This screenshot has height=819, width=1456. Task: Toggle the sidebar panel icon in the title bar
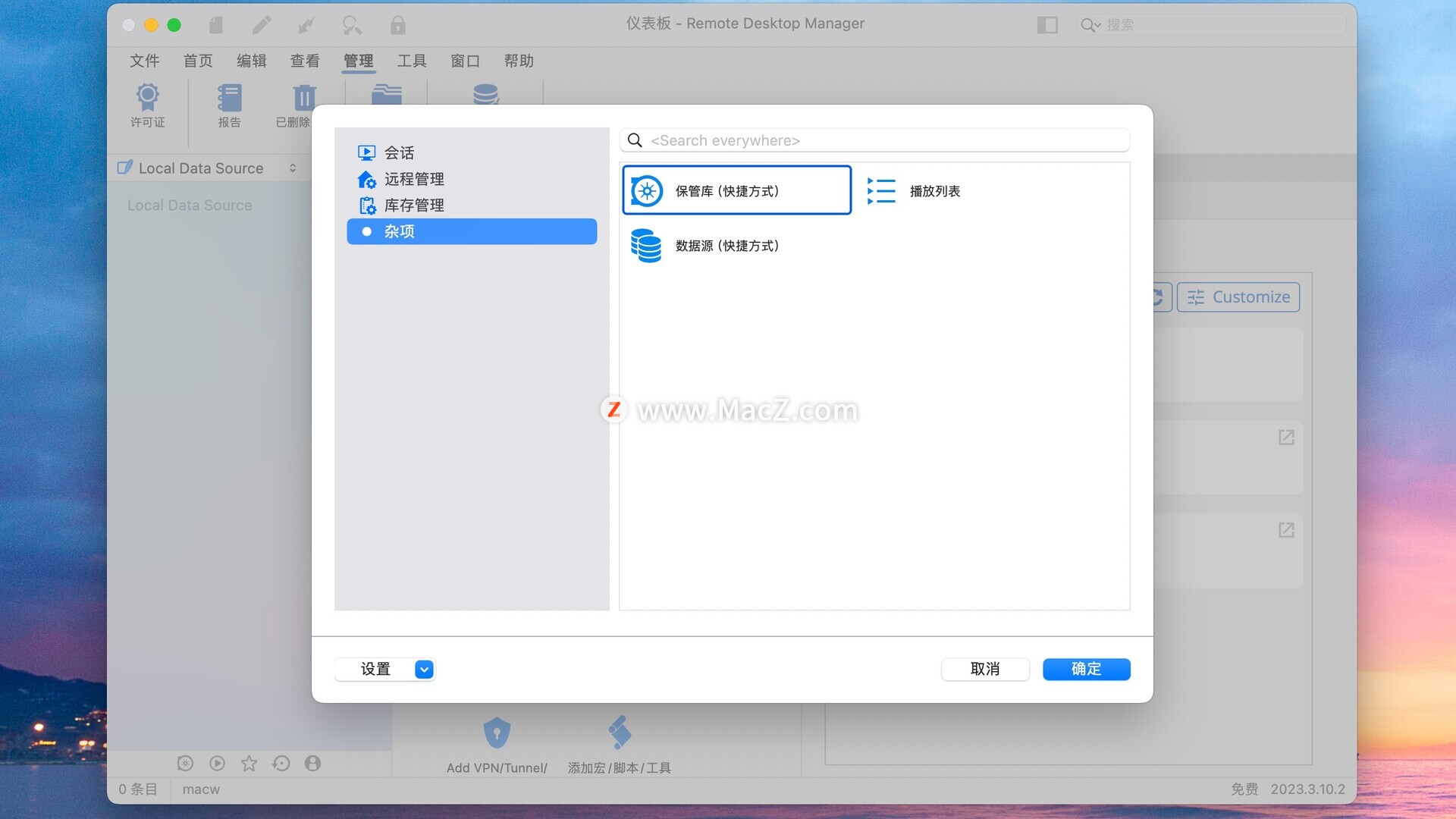[x=1047, y=25]
